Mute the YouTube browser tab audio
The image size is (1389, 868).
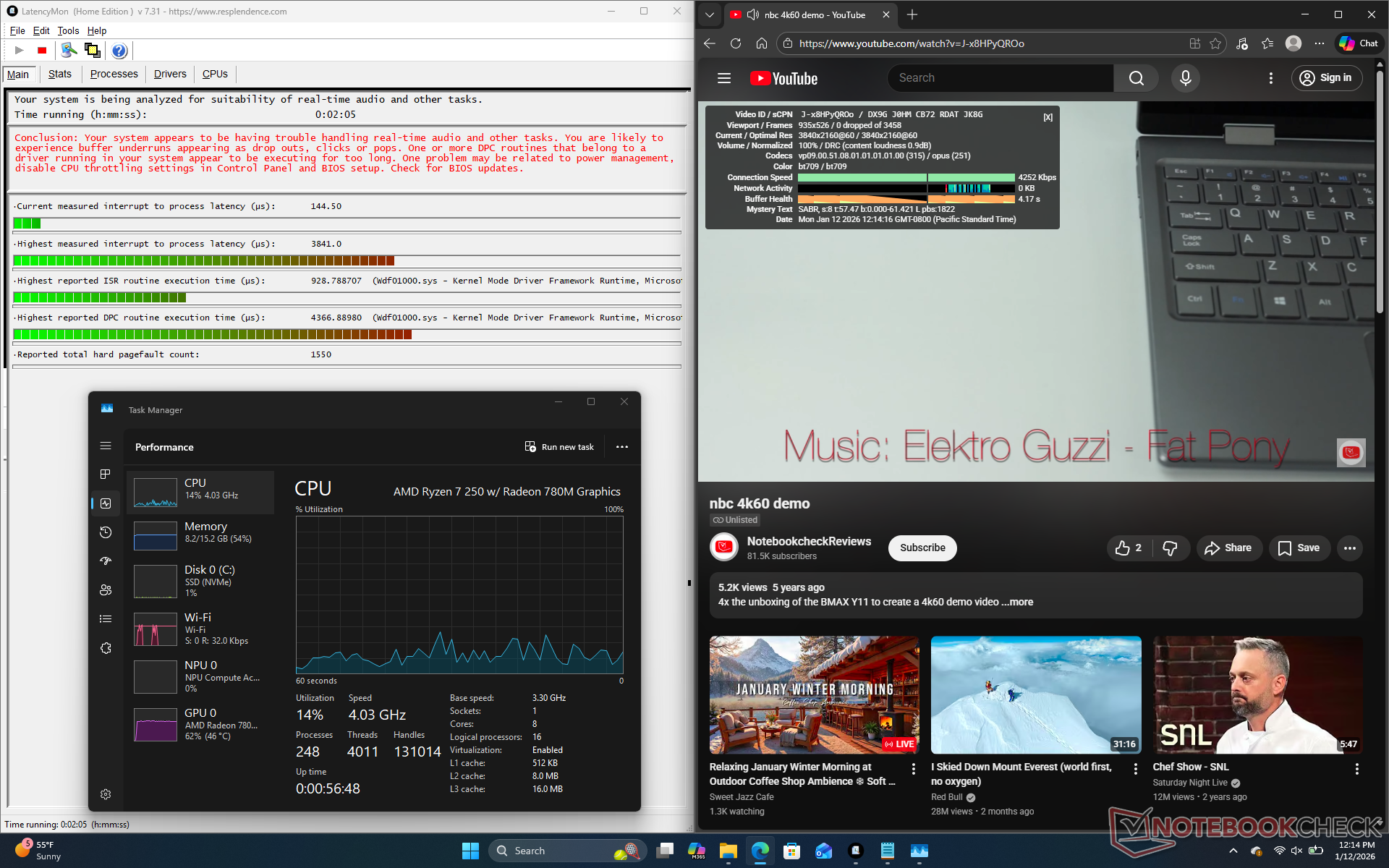[x=753, y=14]
